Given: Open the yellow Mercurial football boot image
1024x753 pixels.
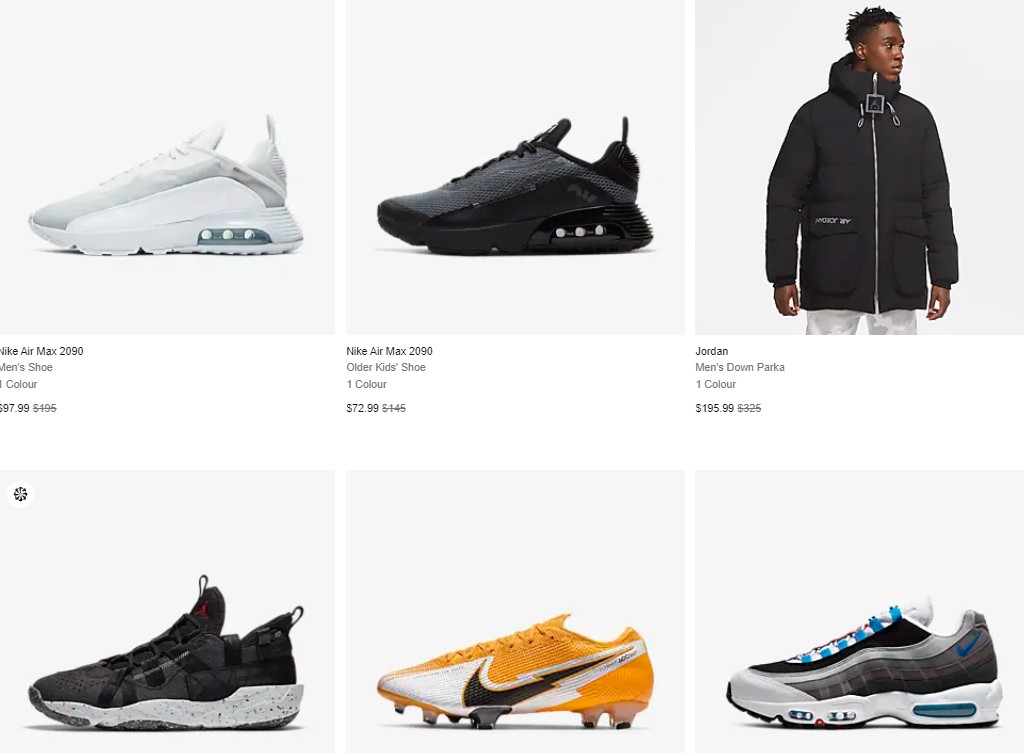Looking at the screenshot, I should (515, 611).
